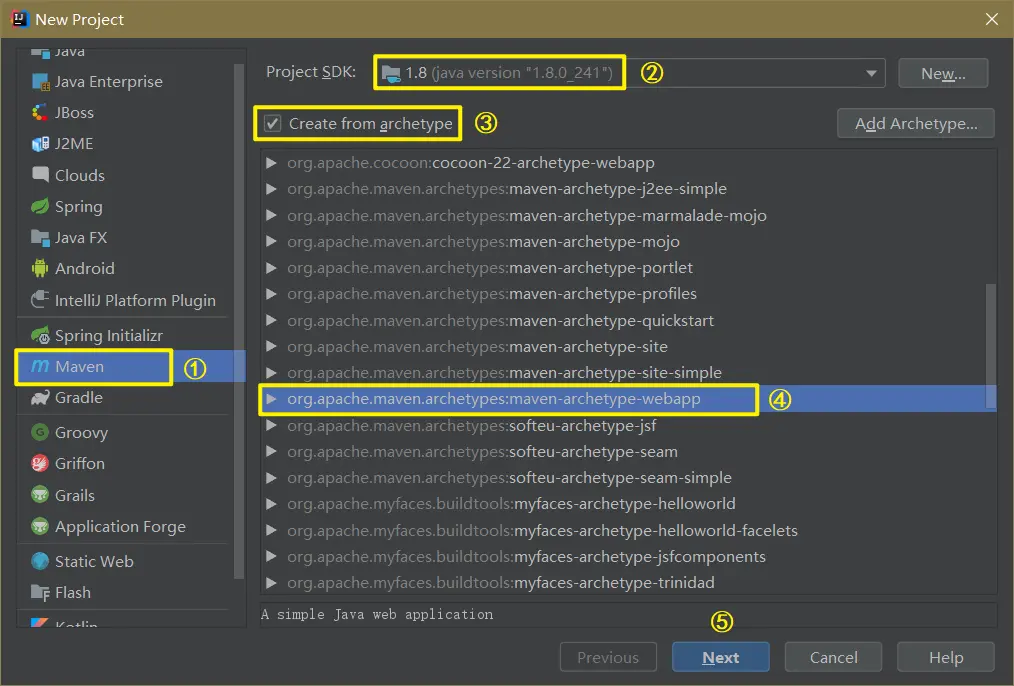
Task: Click the Groovy G icon
Action: pos(40,432)
